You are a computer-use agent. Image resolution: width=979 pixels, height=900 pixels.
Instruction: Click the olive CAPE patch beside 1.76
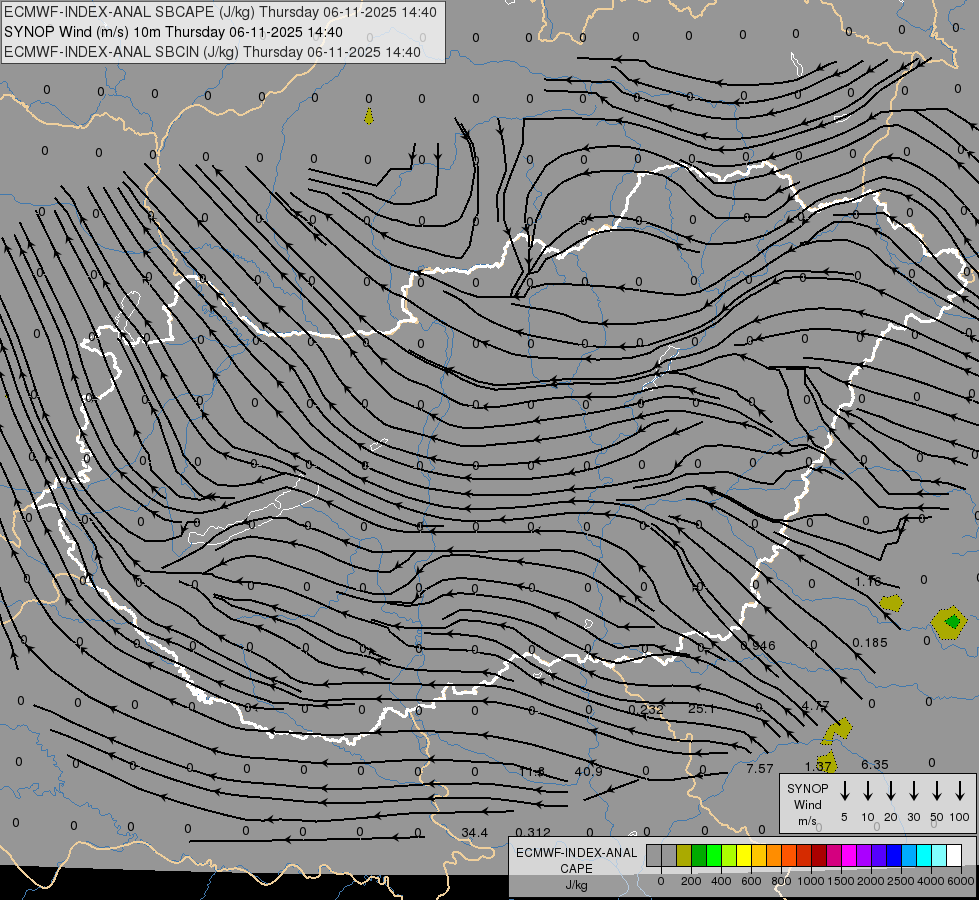click(x=891, y=603)
